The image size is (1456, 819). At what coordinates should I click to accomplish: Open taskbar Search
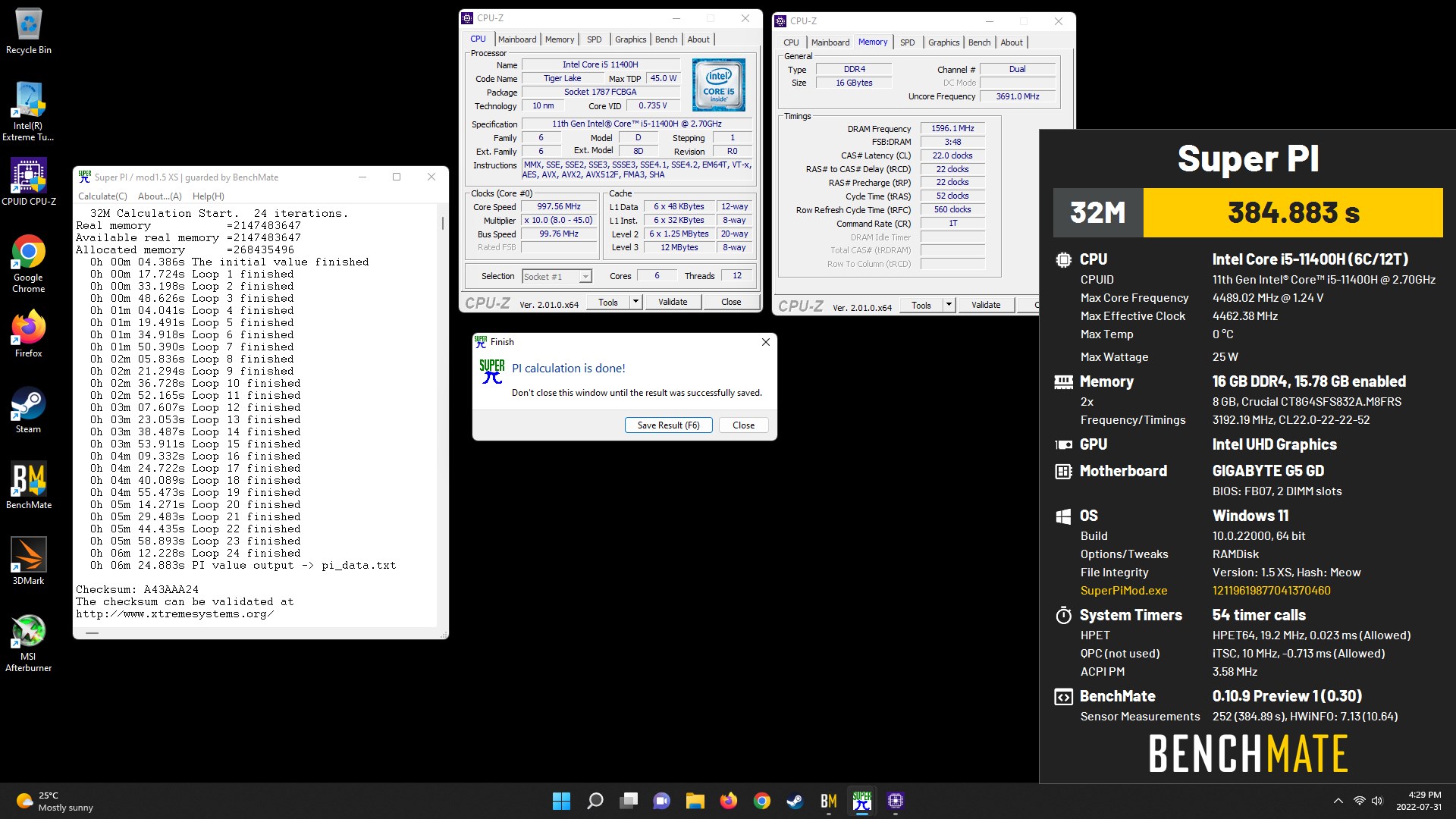coord(595,801)
